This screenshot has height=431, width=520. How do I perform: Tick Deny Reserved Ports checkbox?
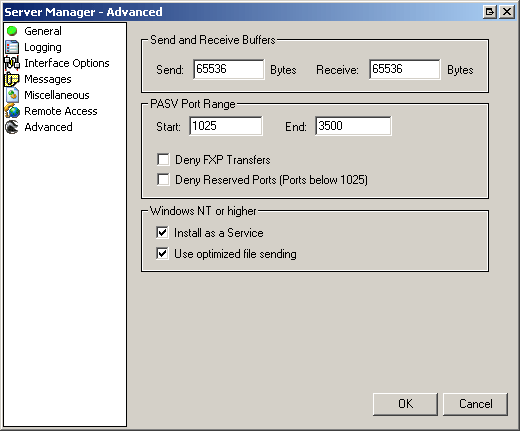(x=163, y=179)
